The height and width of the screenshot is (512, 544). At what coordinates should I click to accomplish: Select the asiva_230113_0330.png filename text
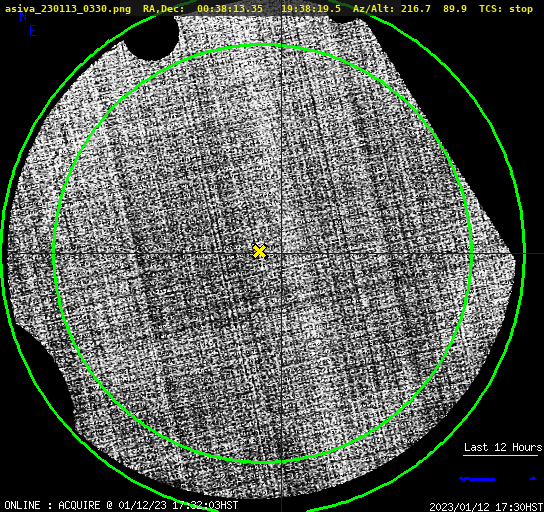coord(68,9)
